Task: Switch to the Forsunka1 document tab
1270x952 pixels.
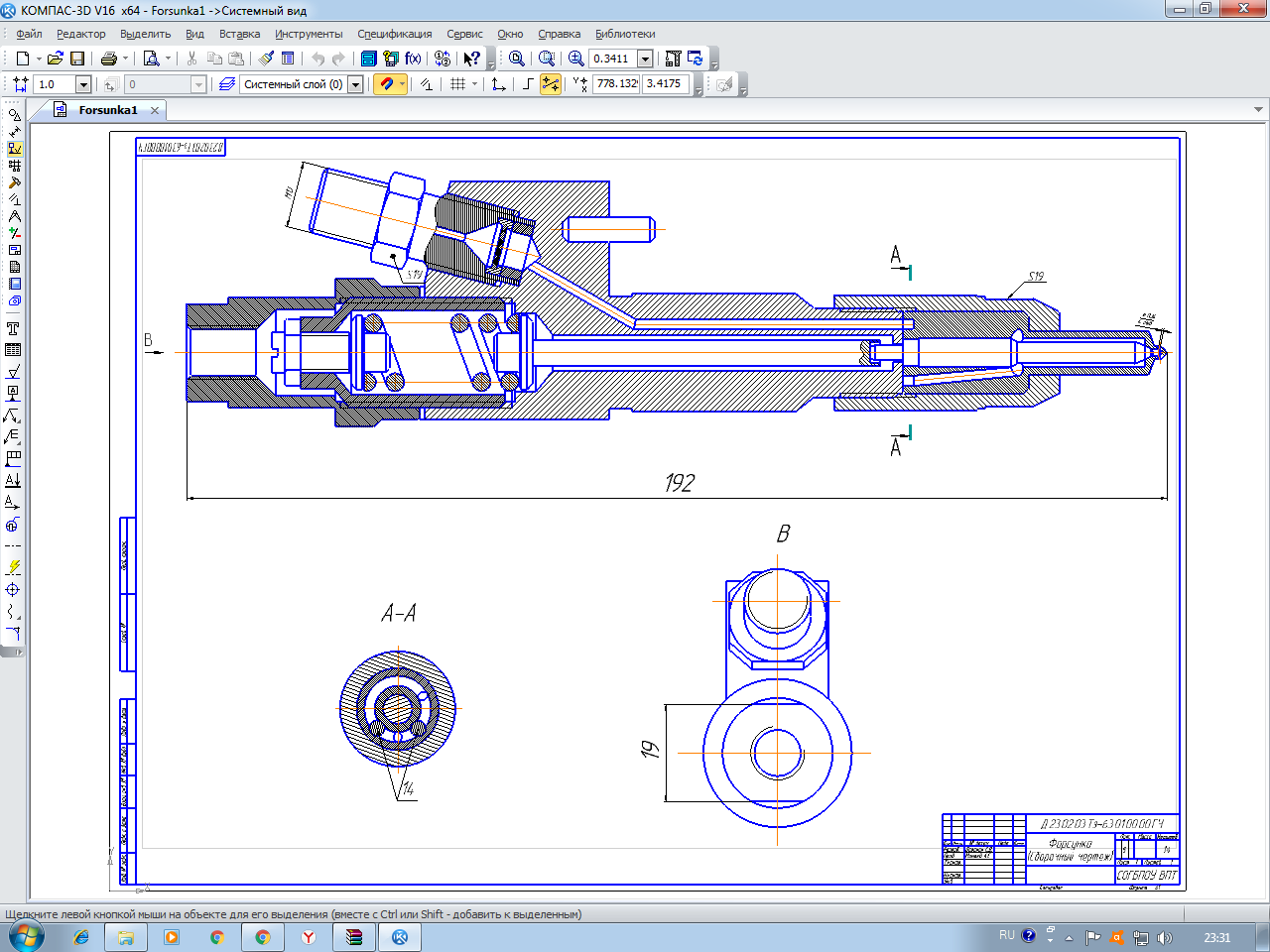Action: point(107,110)
